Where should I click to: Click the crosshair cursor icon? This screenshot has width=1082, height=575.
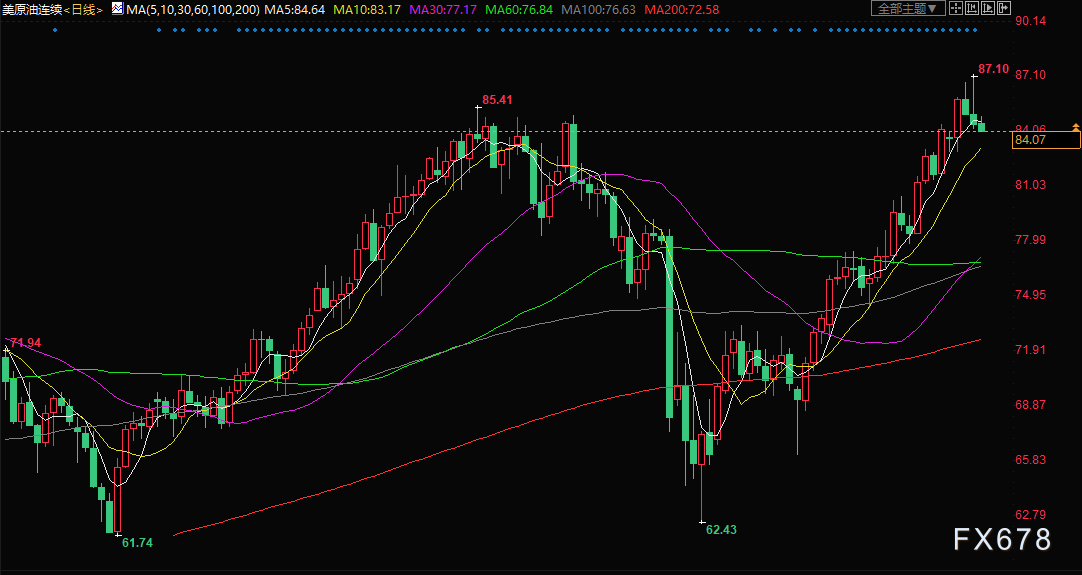click(956, 8)
